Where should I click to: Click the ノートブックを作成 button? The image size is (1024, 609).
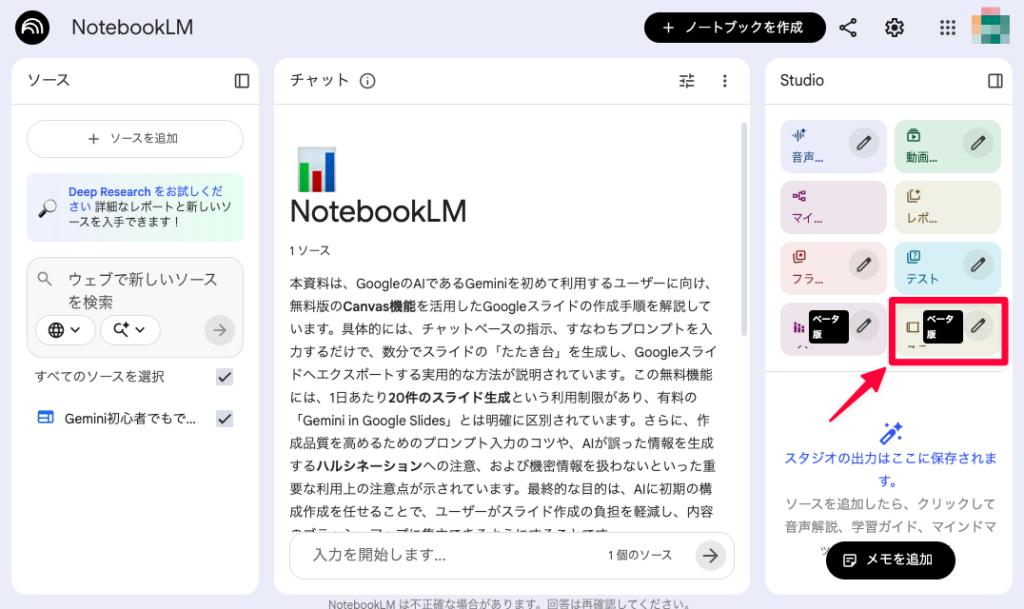(x=735, y=27)
